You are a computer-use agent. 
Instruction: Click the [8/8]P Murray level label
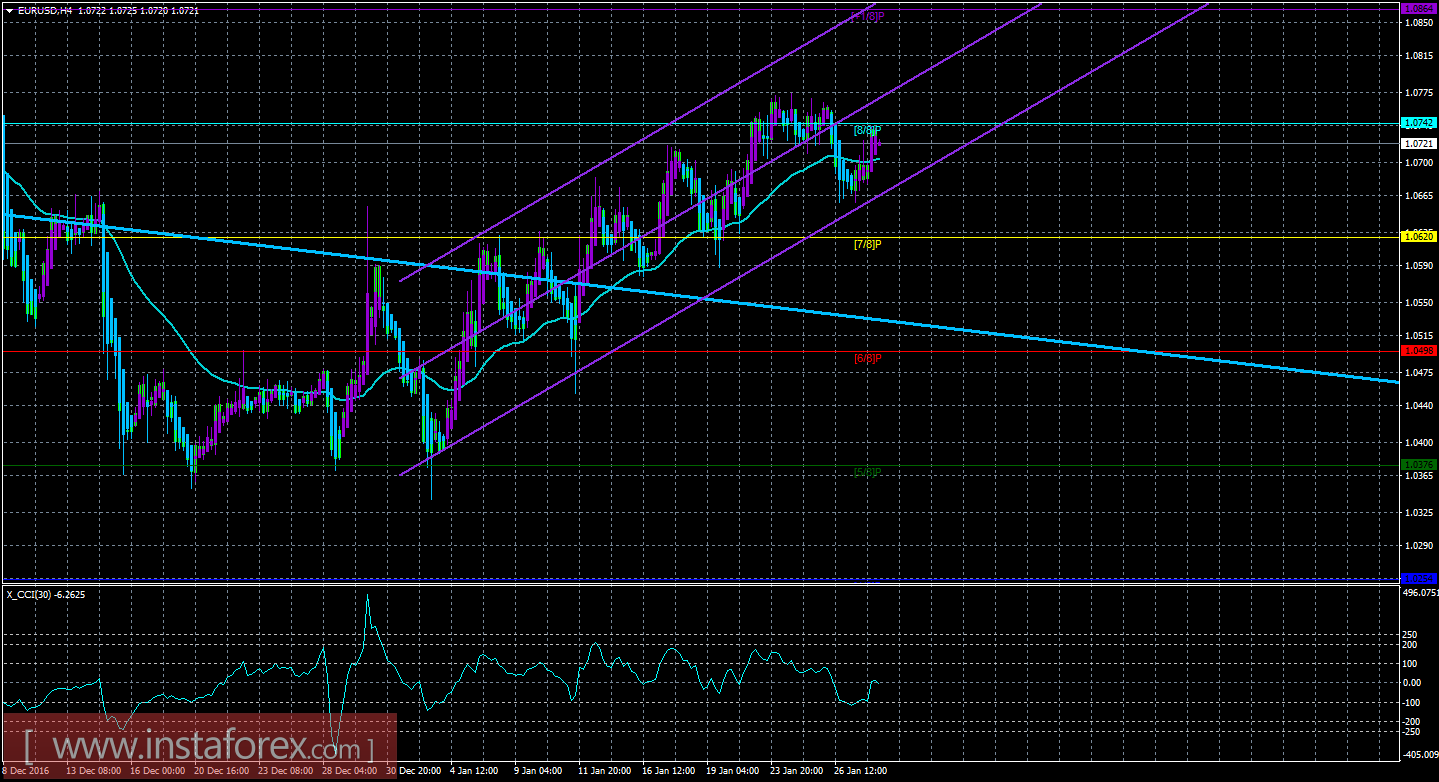pos(867,131)
